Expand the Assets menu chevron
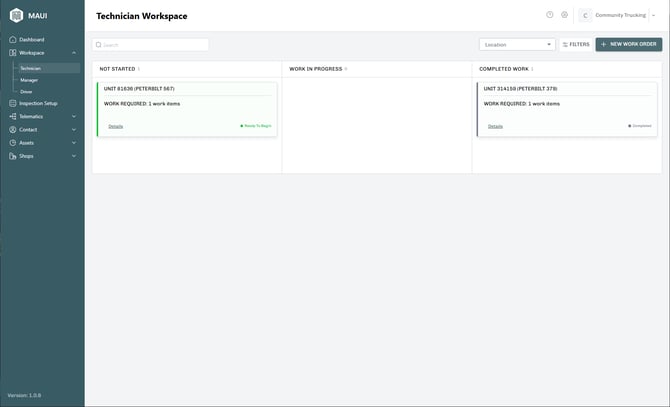Image resolution: width=670 pixels, height=407 pixels. 74,143
